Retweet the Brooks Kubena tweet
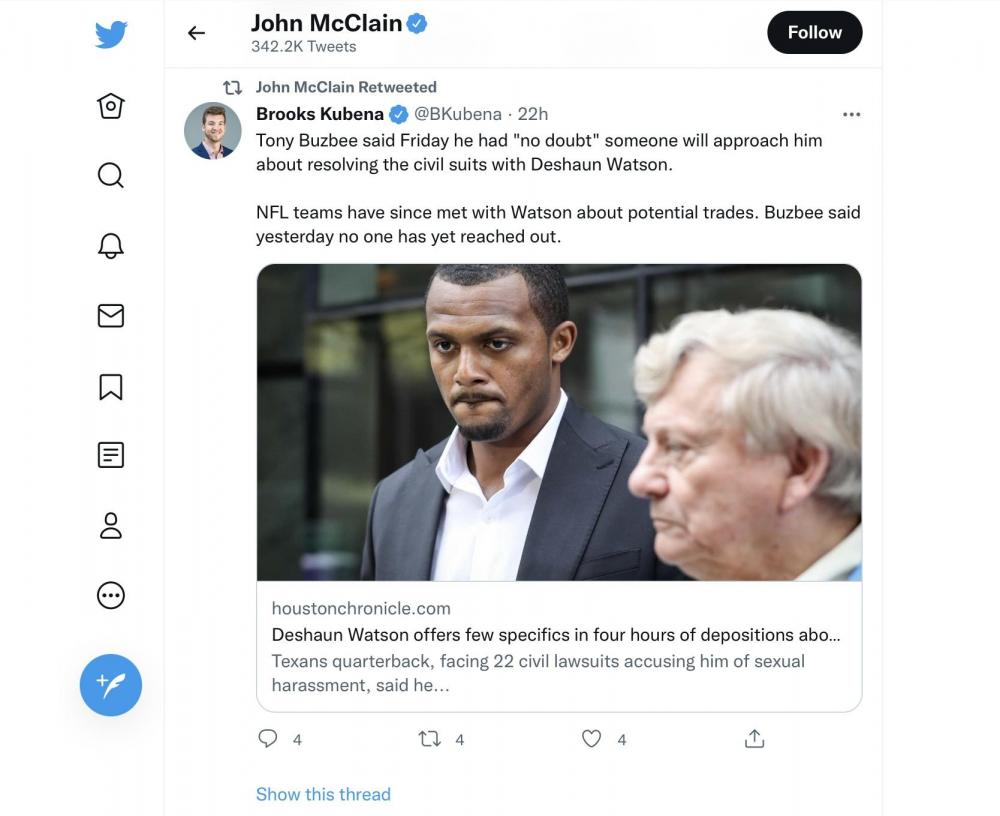Viewport: 1000px width, 816px height. [429, 739]
